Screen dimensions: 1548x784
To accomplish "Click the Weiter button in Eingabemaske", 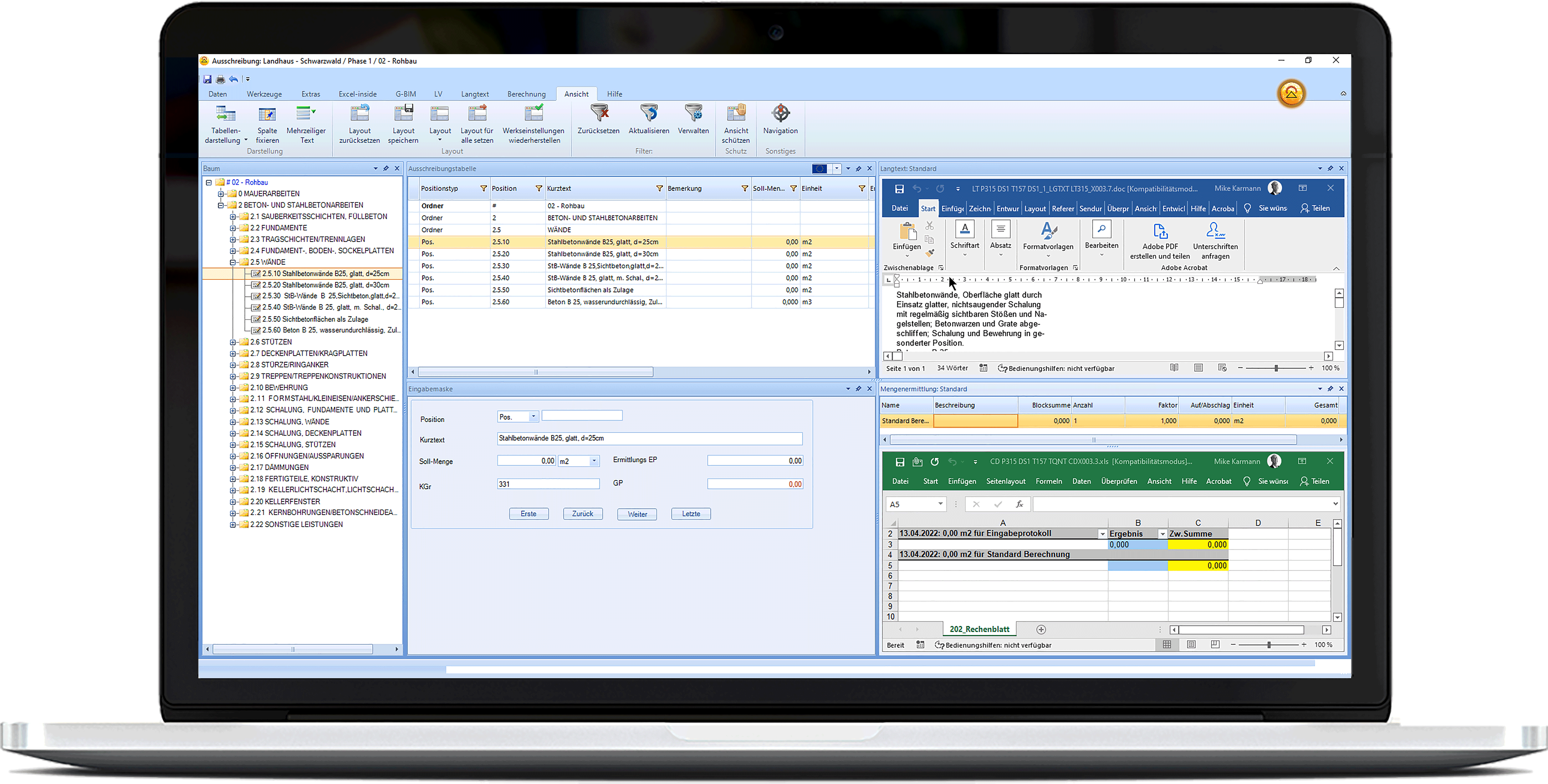I will tap(636, 514).
